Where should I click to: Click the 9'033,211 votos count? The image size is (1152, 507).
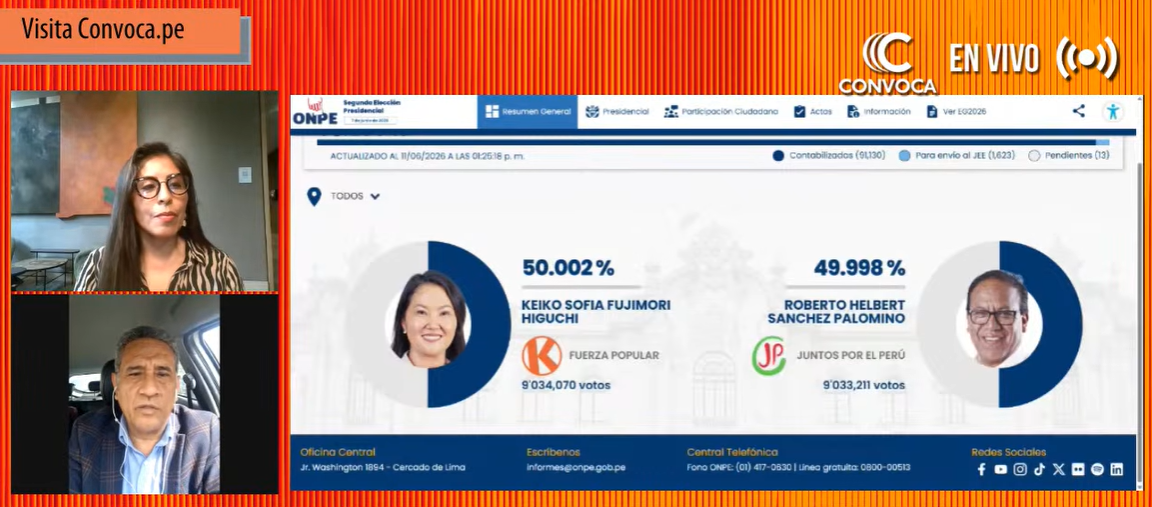864,385
